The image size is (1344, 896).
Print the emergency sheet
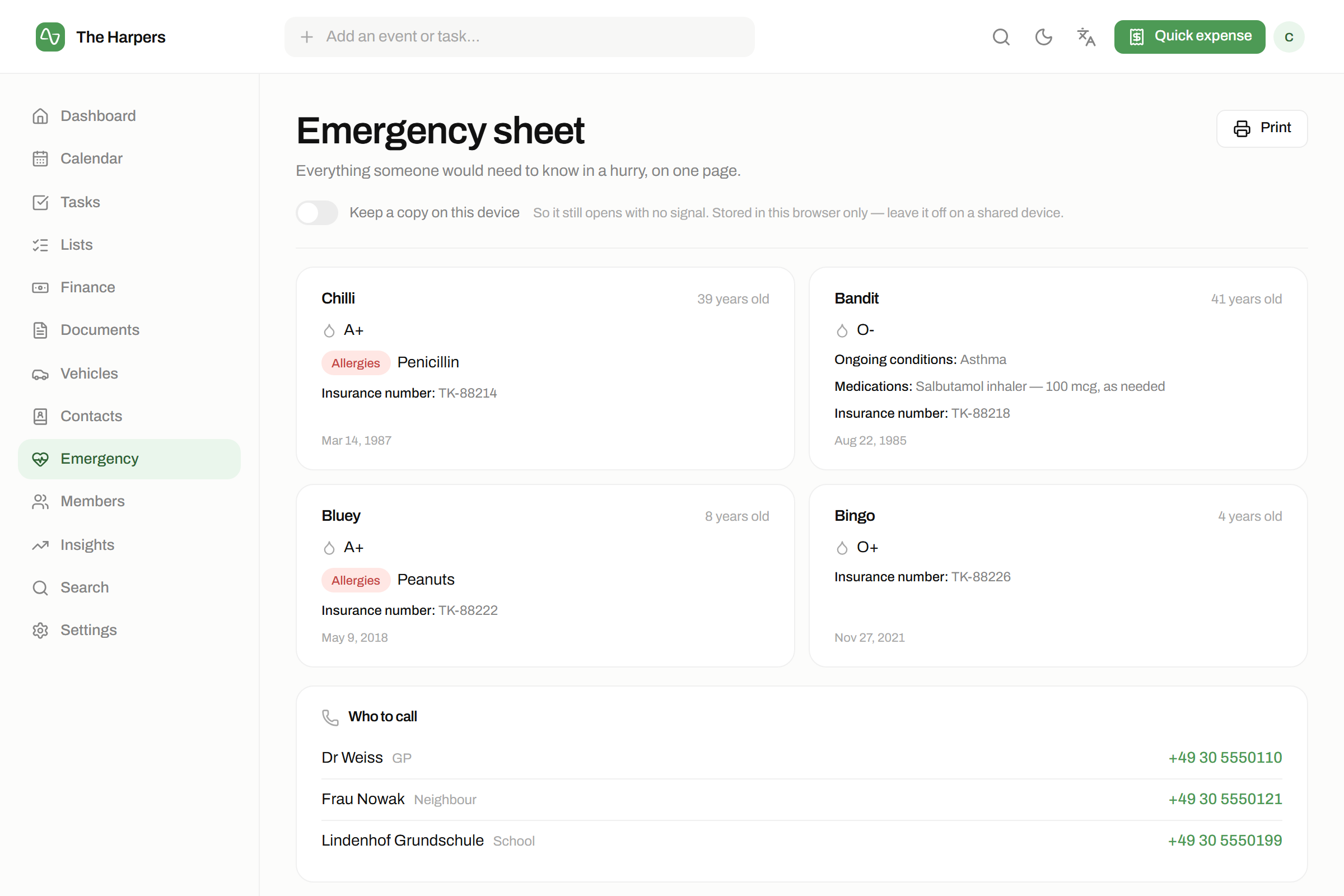[x=1262, y=128]
